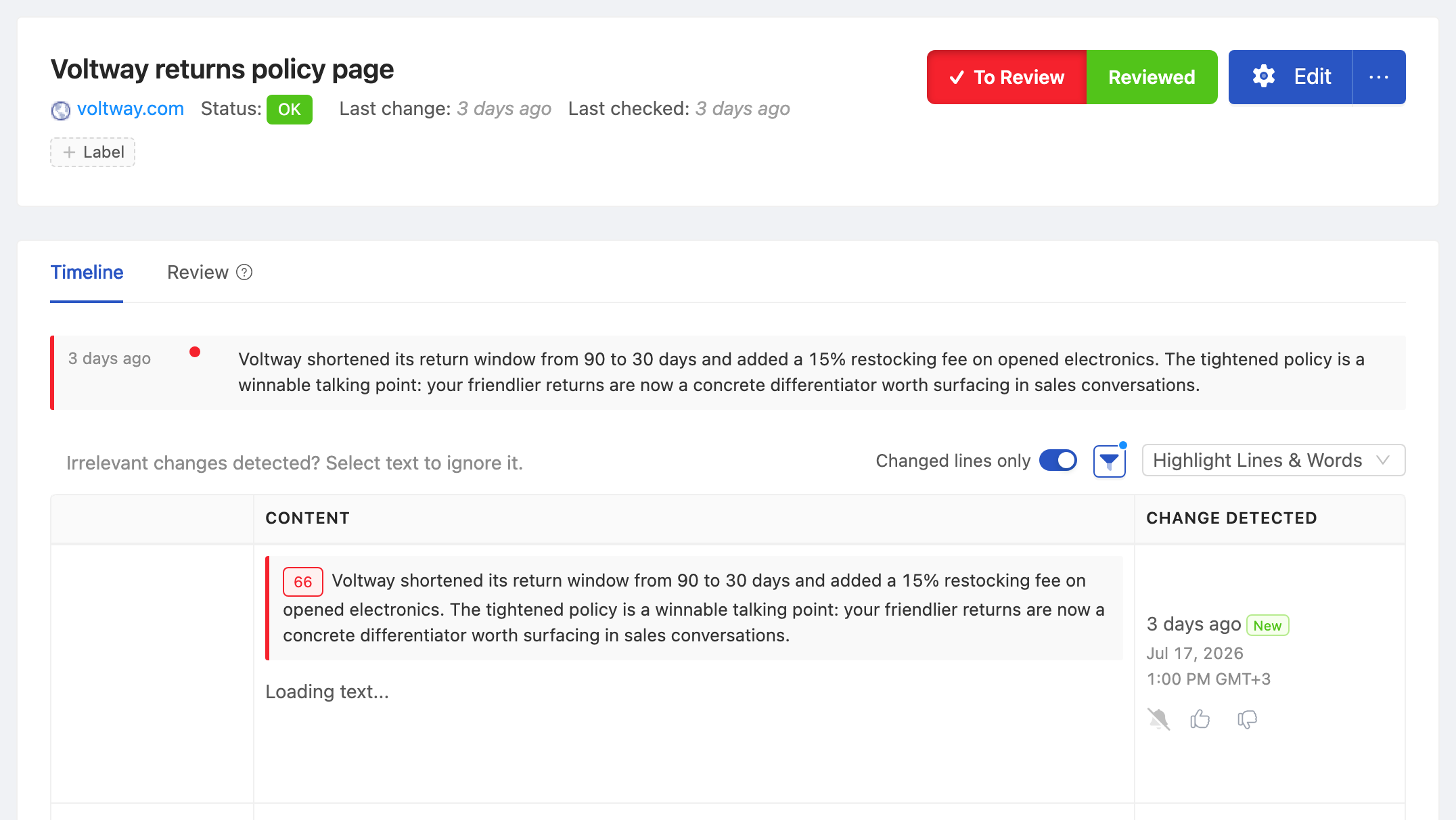
Task: Click the OK status badge
Action: [x=289, y=110]
